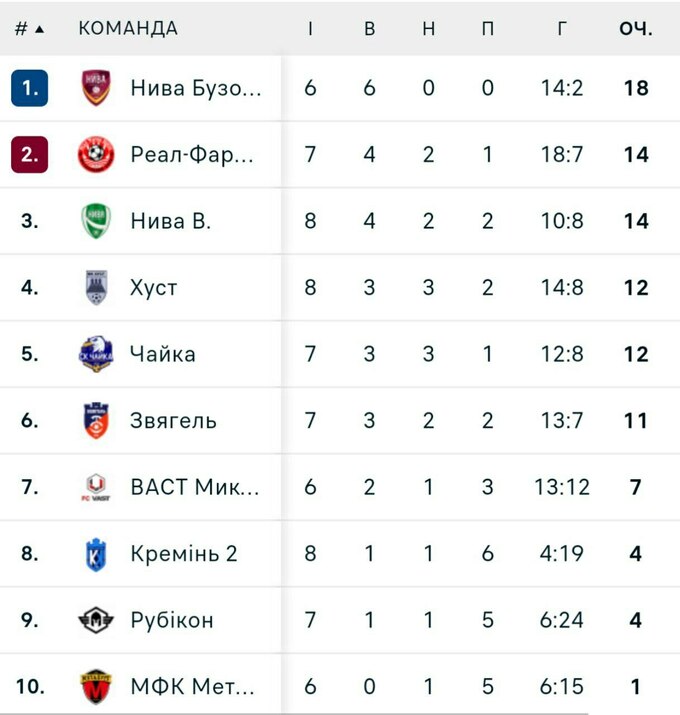Click the Нива Бузова team logo
This screenshot has width=680, height=715.
click(96, 88)
